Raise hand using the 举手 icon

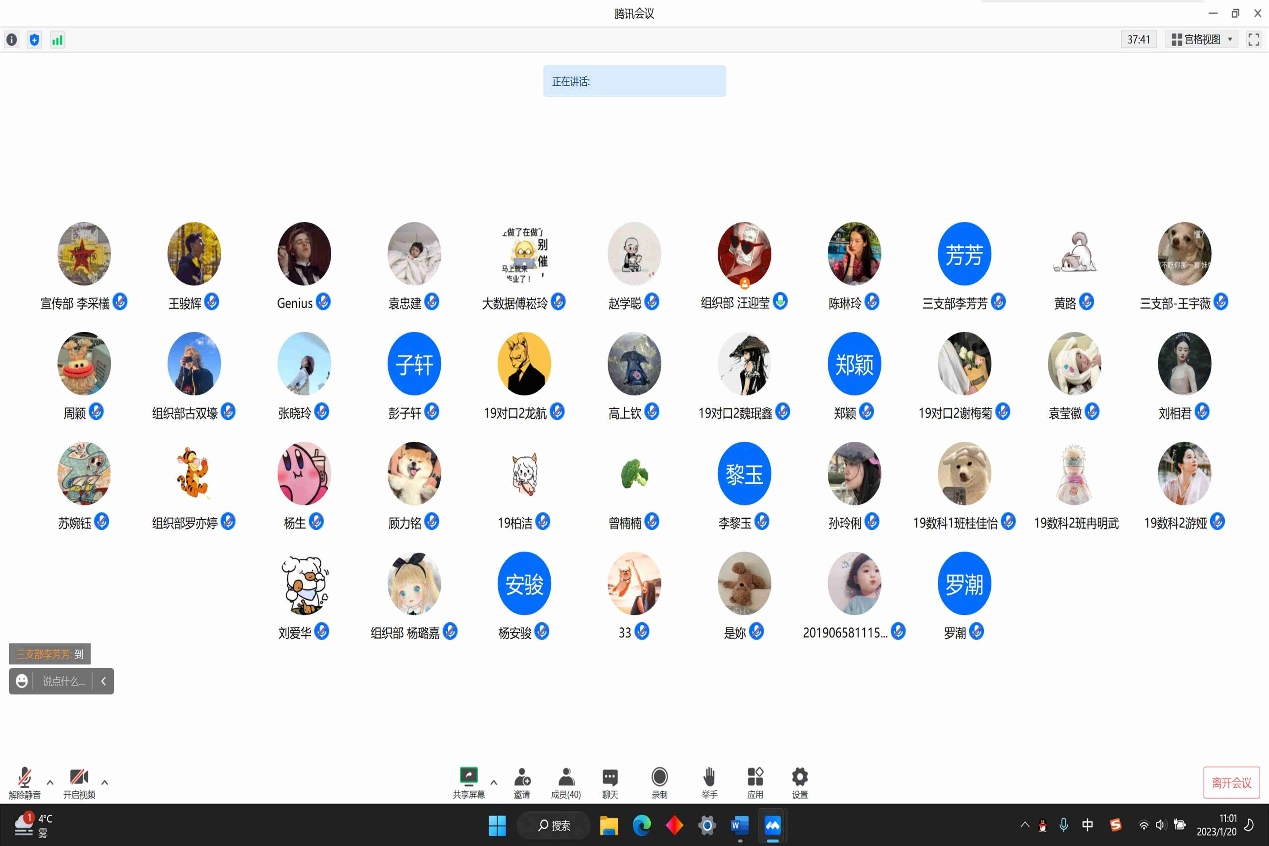709,777
